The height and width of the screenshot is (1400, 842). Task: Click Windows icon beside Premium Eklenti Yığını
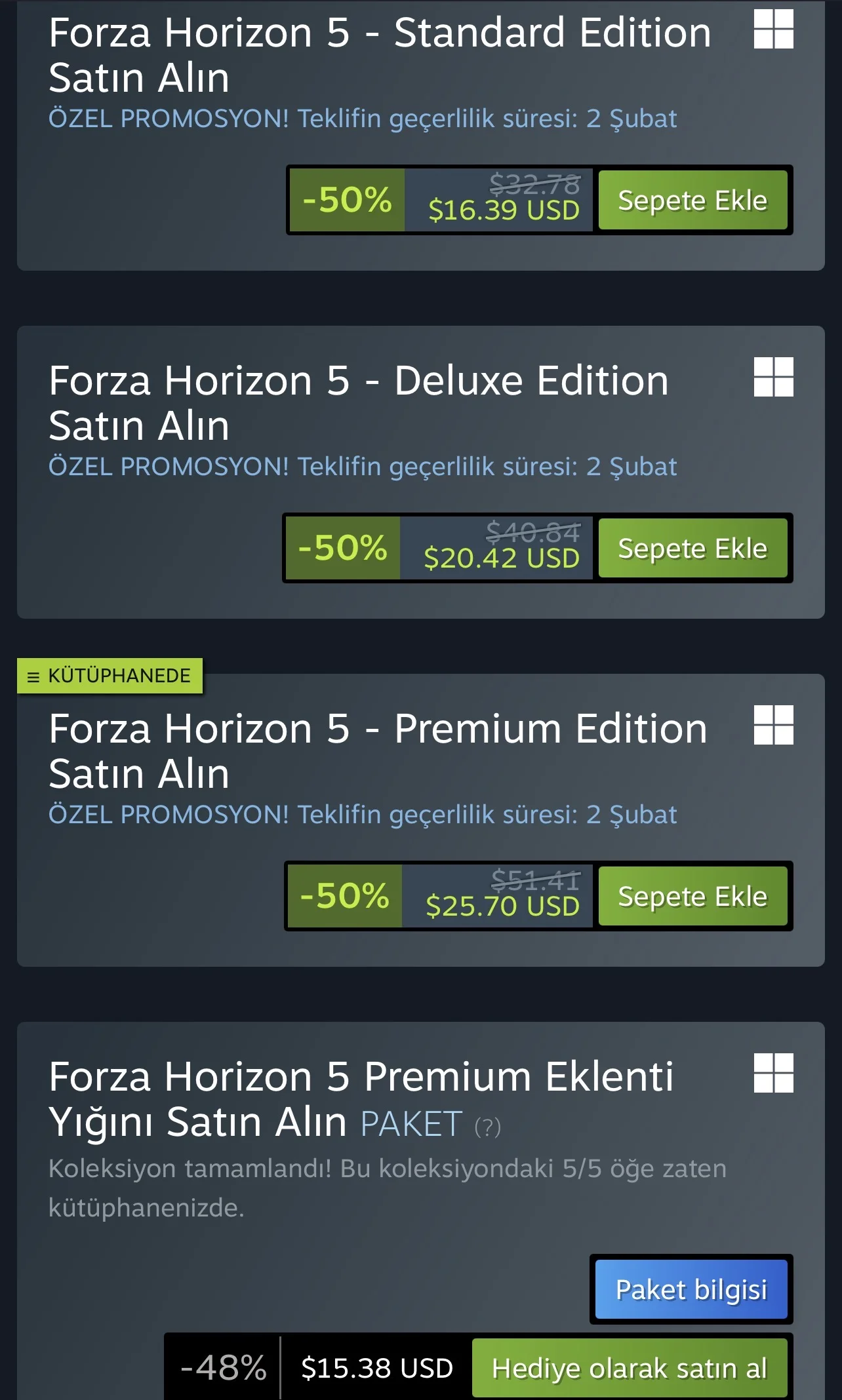click(773, 1073)
